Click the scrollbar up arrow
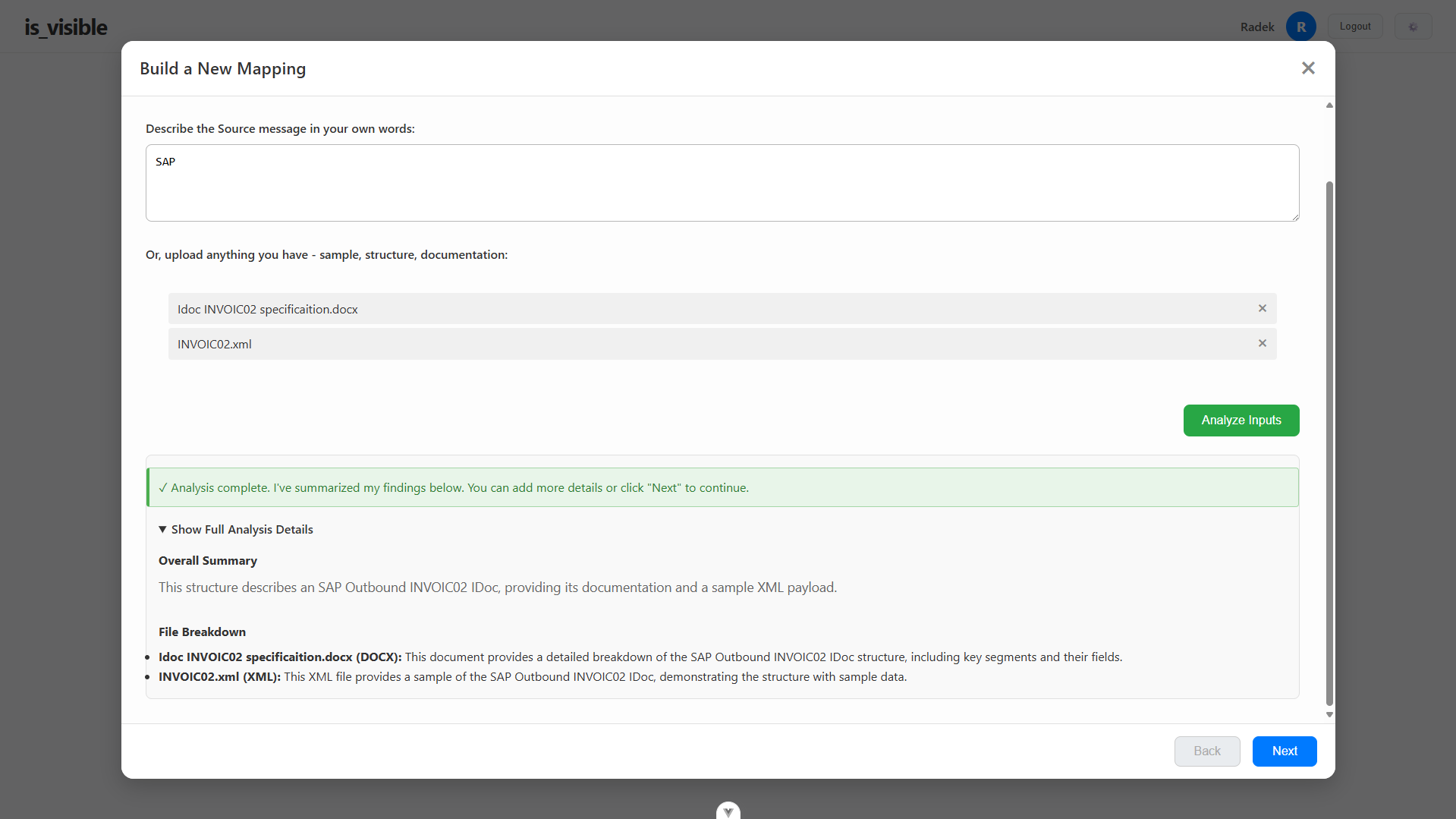Image resolution: width=1456 pixels, height=819 pixels. tap(1329, 105)
